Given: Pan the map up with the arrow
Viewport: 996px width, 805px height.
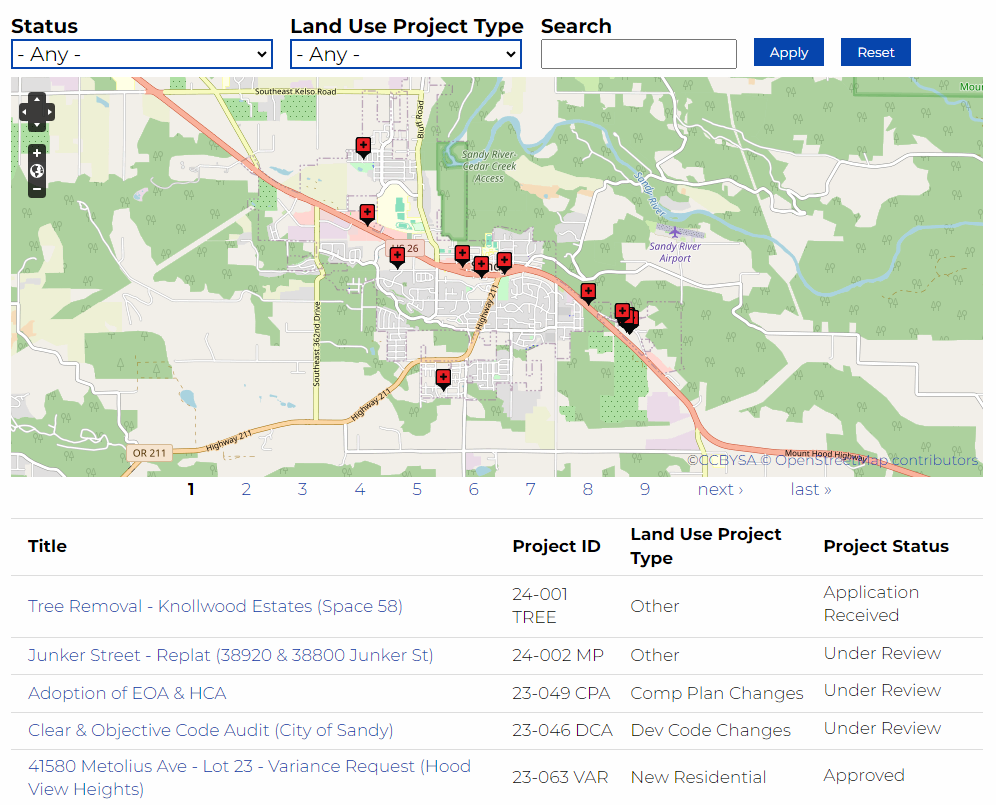Looking at the screenshot, I should point(37,99).
